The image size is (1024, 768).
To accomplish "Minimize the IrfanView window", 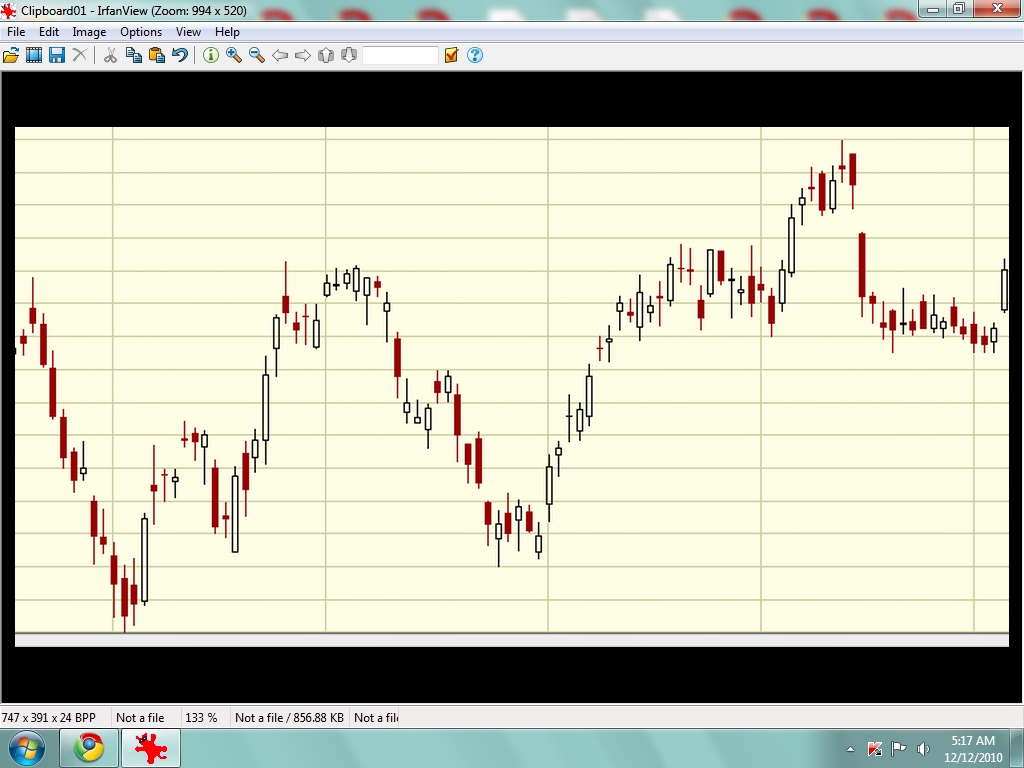I will pos(933,8).
